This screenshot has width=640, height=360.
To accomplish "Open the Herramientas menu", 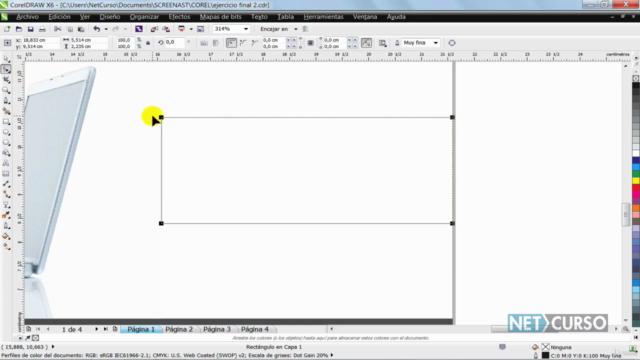I will coord(323,17).
